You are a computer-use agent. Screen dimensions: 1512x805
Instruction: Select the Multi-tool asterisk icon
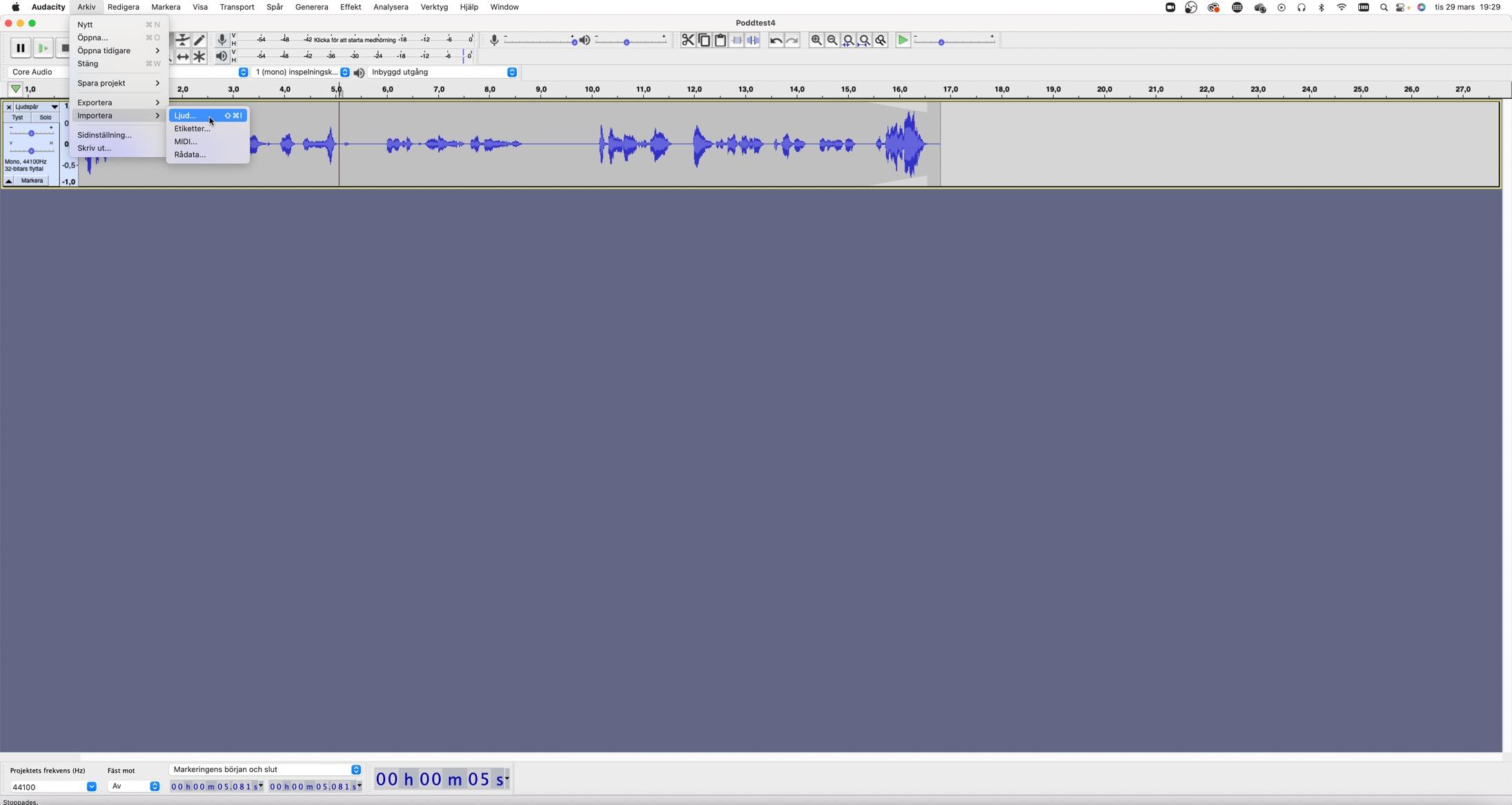tap(199, 57)
